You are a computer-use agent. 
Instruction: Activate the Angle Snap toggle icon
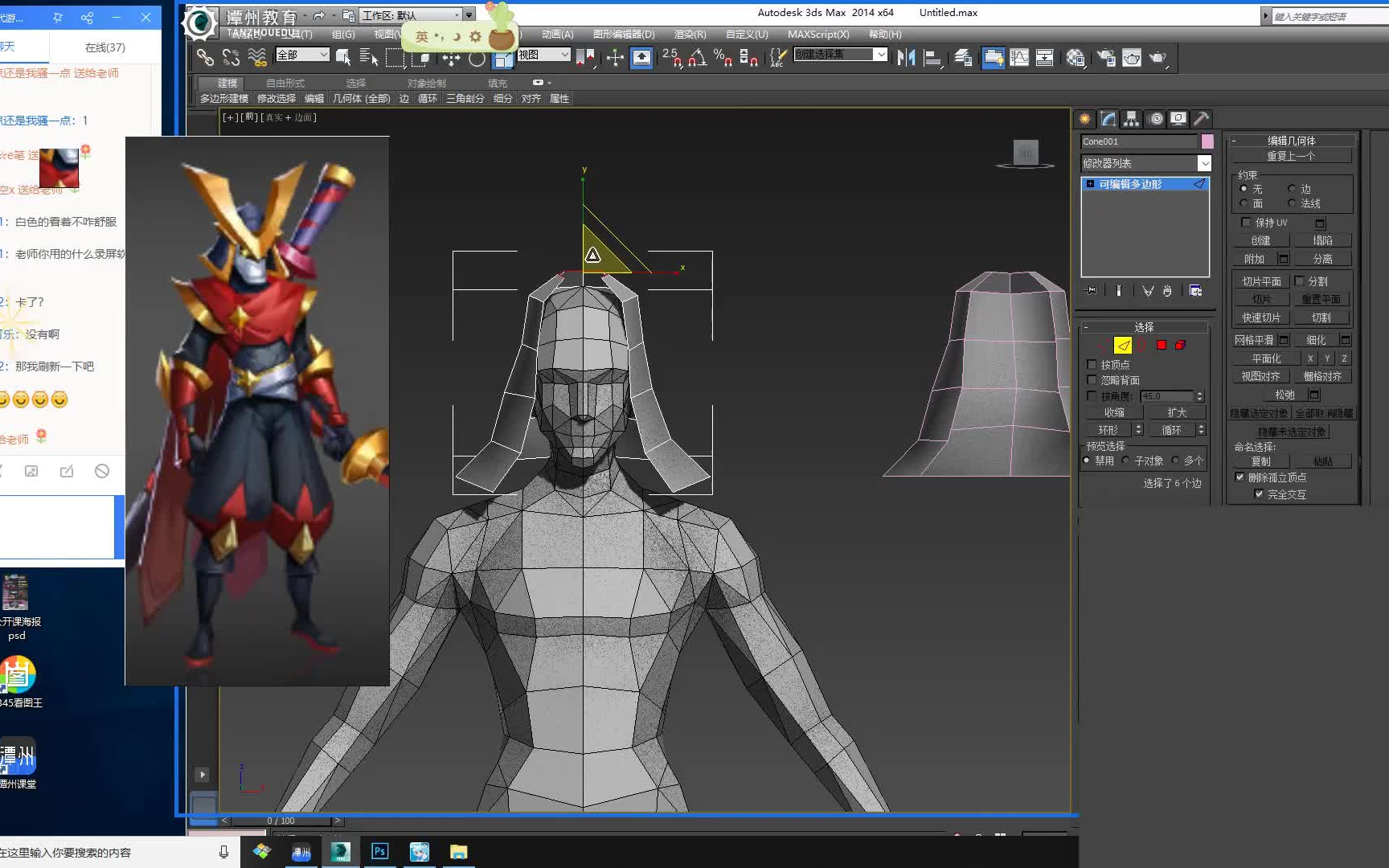tap(697, 57)
